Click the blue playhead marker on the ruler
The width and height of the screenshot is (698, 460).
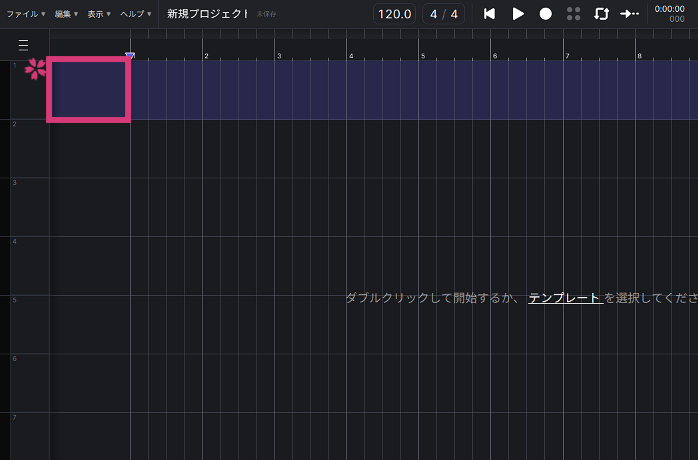130,55
